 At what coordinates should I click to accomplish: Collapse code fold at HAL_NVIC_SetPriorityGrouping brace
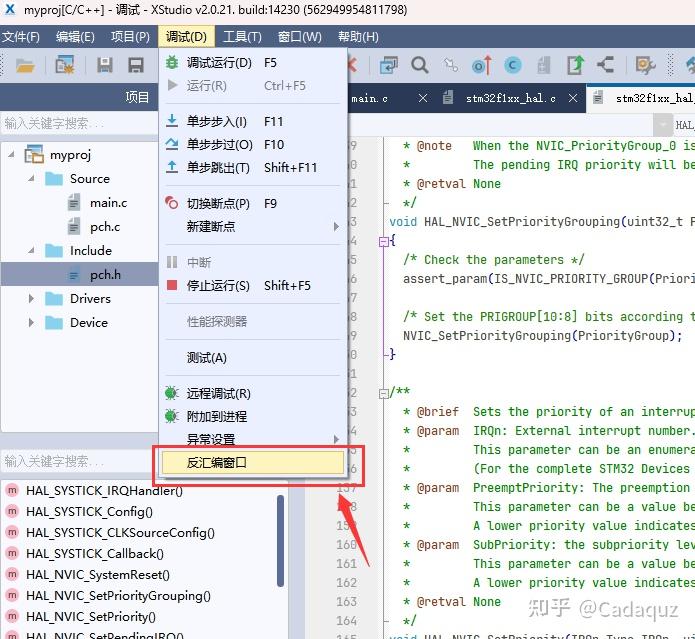coord(383,242)
